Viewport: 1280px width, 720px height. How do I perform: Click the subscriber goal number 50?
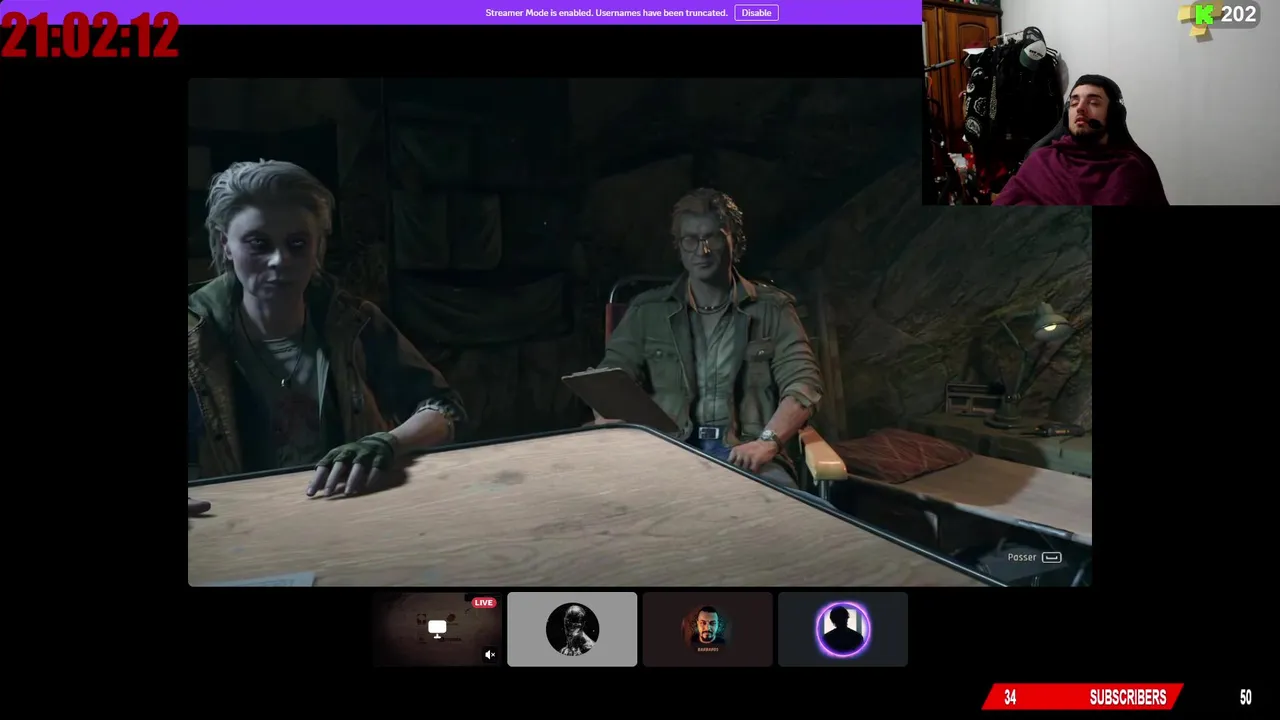pyautogui.click(x=1246, y=698)
